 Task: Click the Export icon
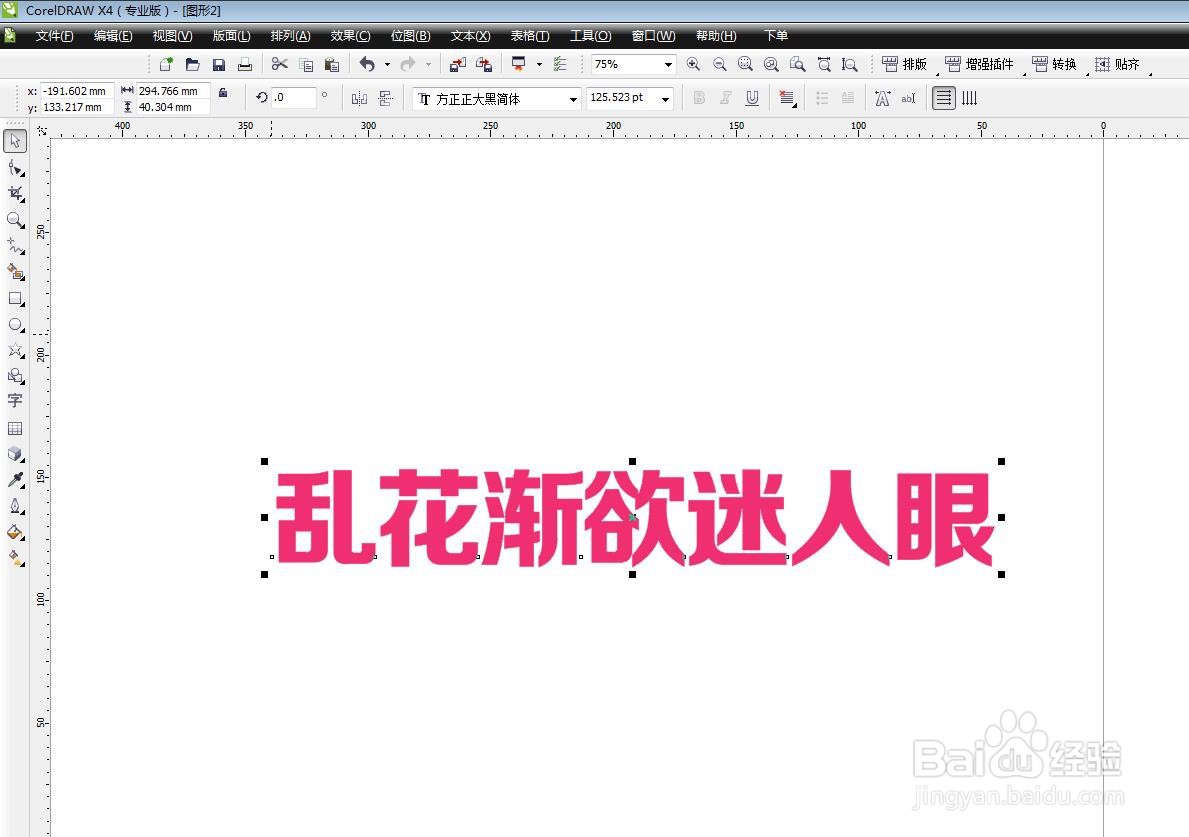coord(484,64)
